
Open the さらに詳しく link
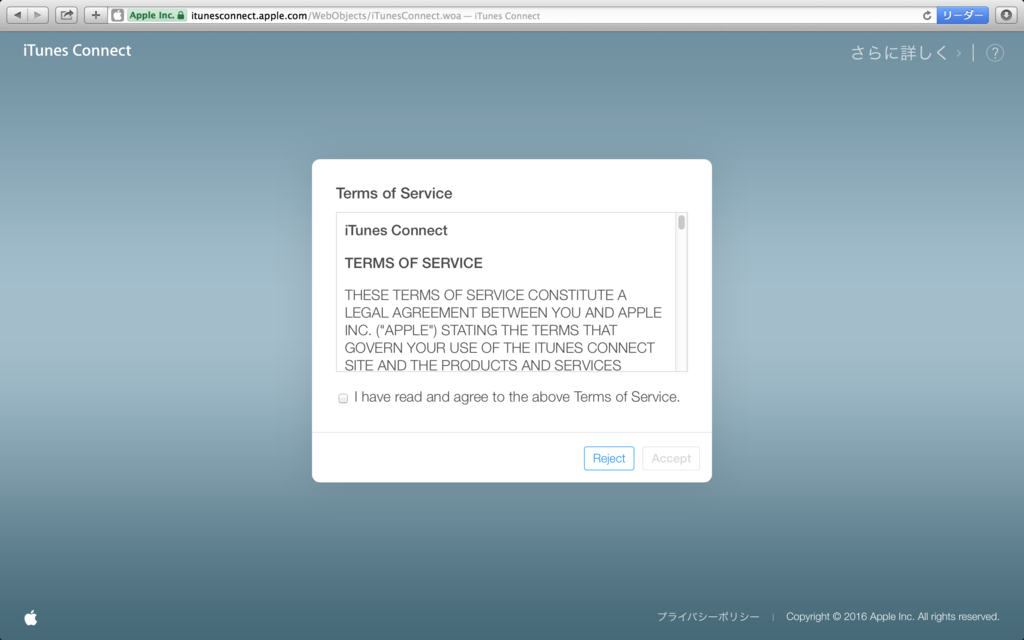(x=905, y=53)
